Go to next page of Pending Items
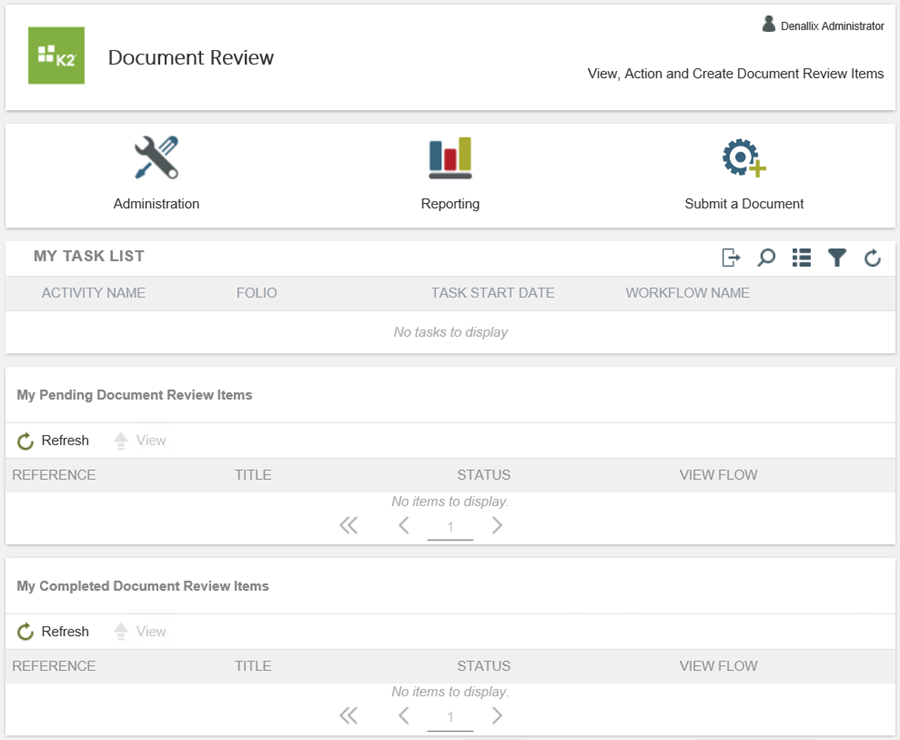Viewport: 900px width, 740px height. (497, 526)
